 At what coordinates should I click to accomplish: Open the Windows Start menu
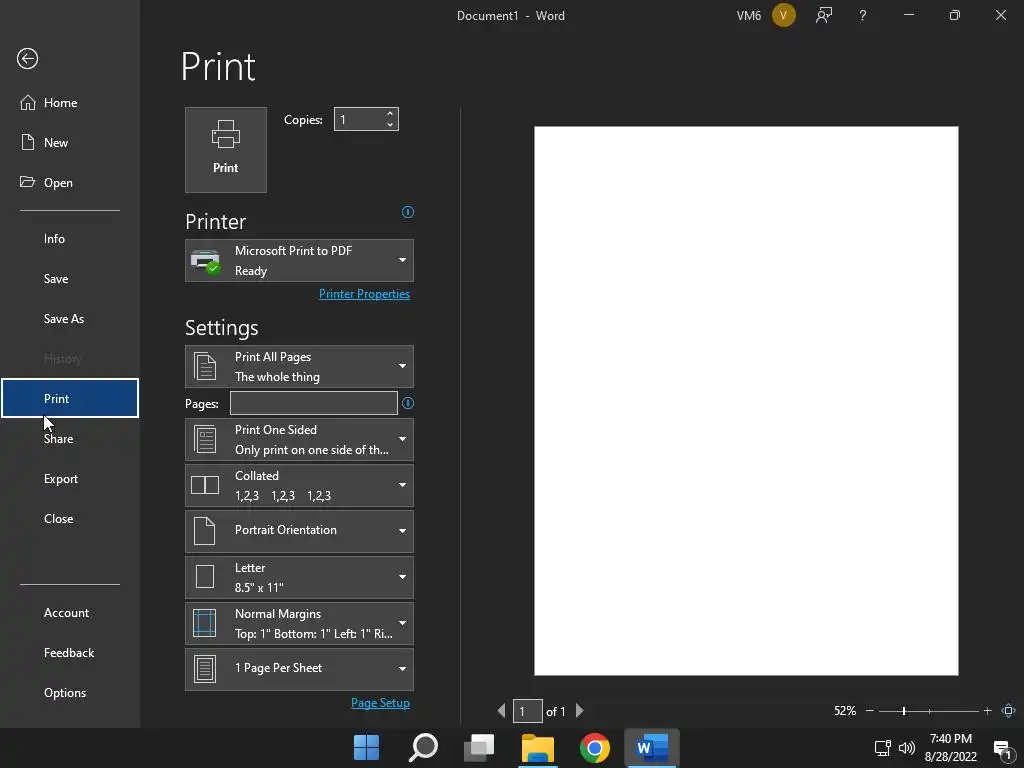366,748
